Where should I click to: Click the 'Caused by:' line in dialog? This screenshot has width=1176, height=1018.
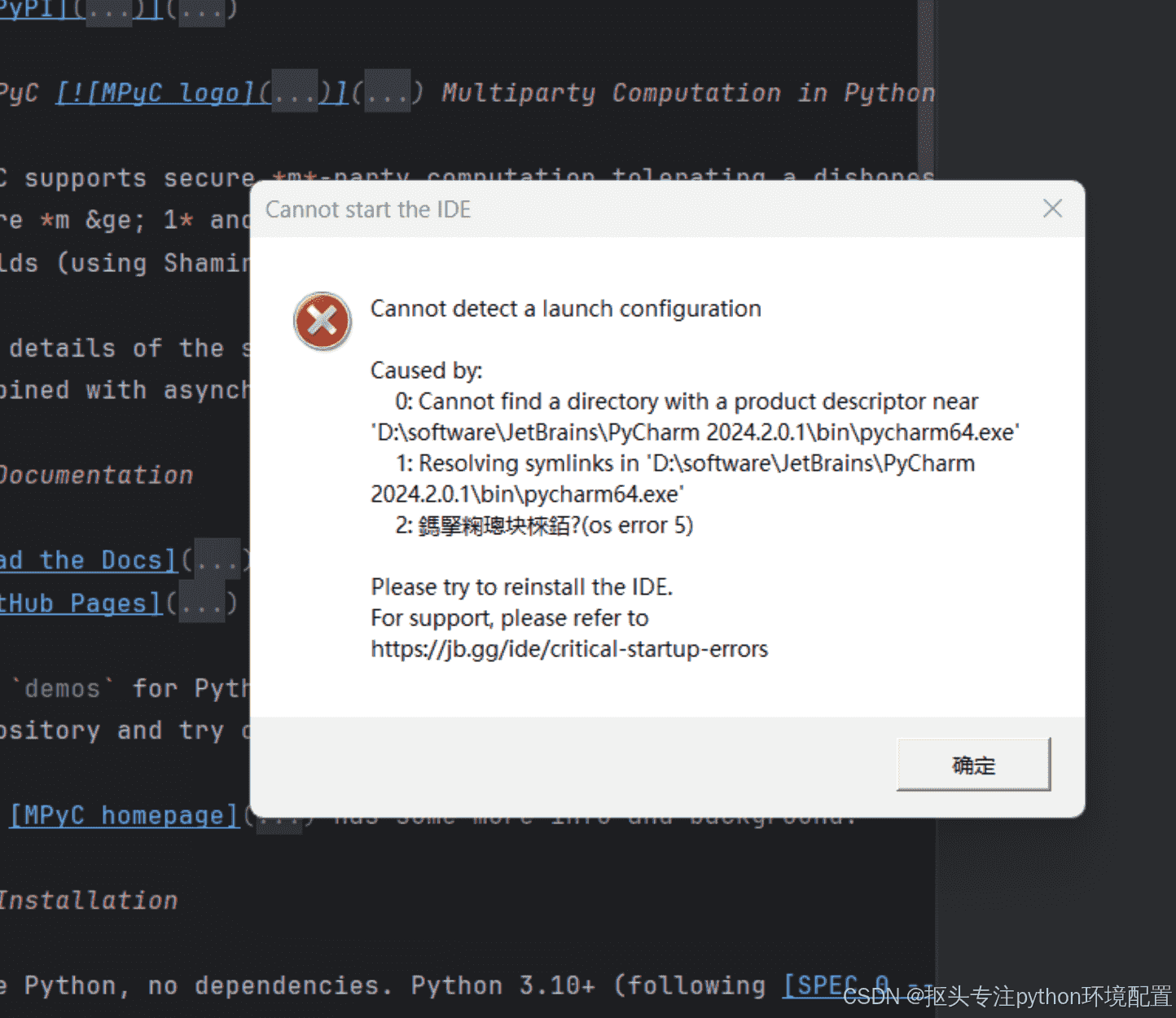pyautogui.click(x=427, y=371)
